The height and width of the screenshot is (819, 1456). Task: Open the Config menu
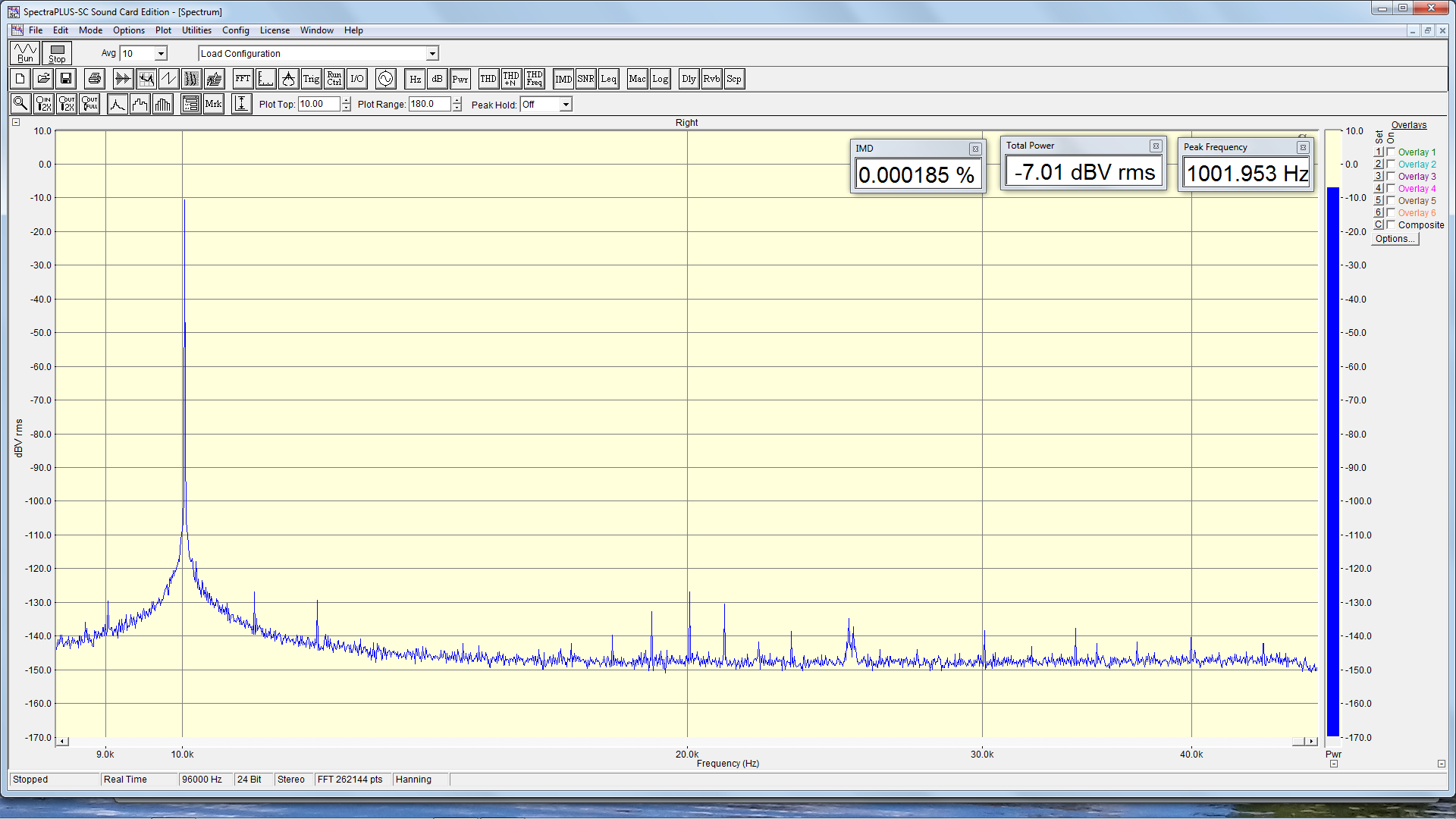pyautogui.click(x=235, y=30)
